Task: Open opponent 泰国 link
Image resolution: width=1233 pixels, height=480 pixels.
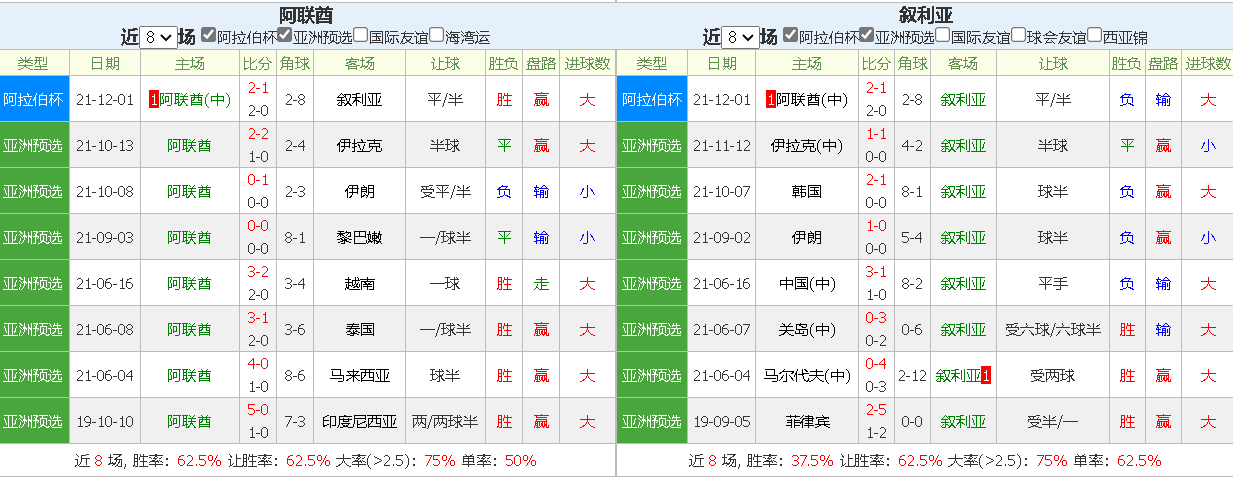Action: (x=360, y=330)
